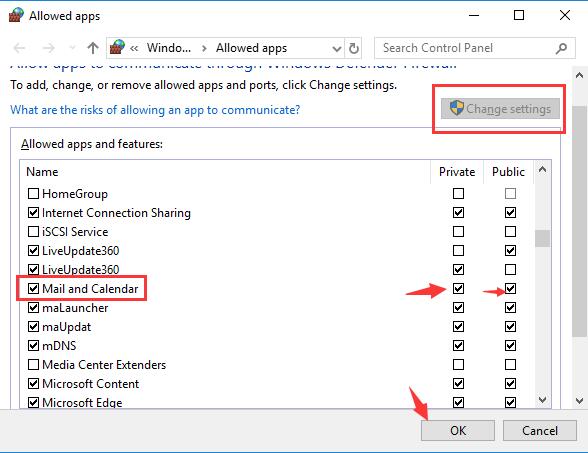Toggle Mail and Calendar Private checkbox
Image resolution: width=588 pixels, height=453 pixels.
(x=458, y=288)
